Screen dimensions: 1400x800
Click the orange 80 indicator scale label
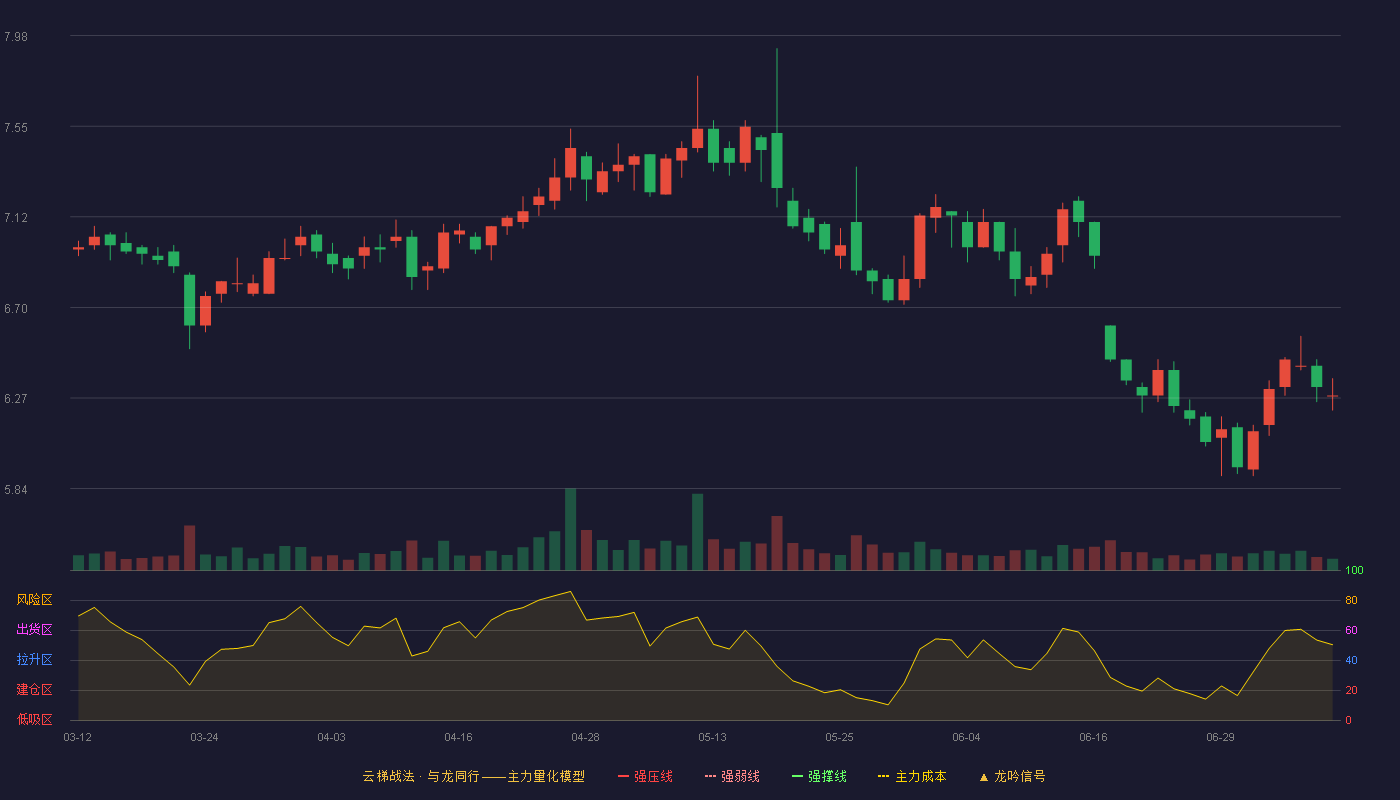pyautogui.click(x=1351, y=601)
